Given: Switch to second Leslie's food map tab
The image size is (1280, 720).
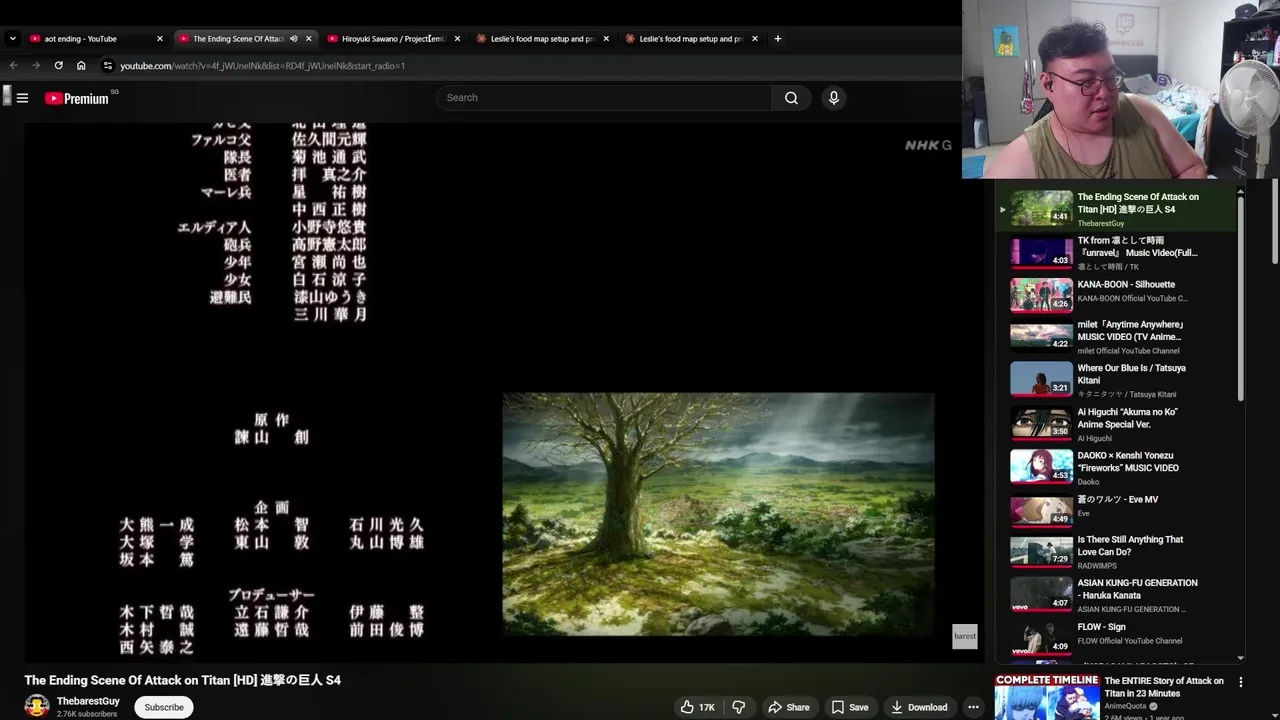Looking at the screenshot, I should click(x=690, y=39).
